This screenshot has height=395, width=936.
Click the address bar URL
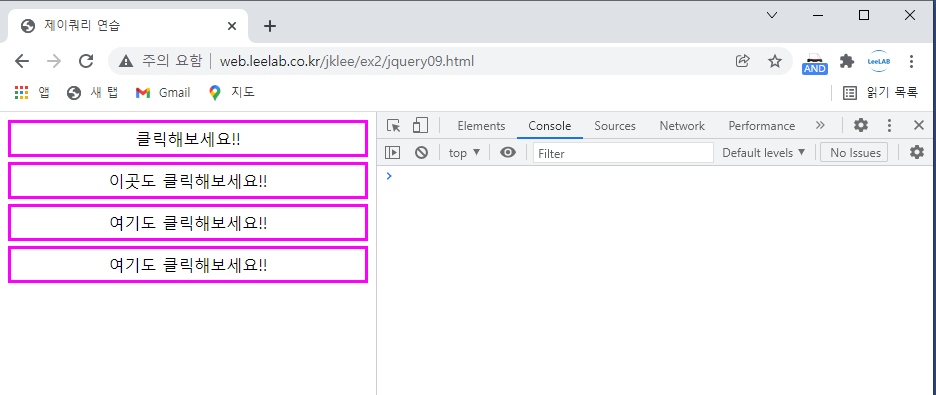point(347,61)
